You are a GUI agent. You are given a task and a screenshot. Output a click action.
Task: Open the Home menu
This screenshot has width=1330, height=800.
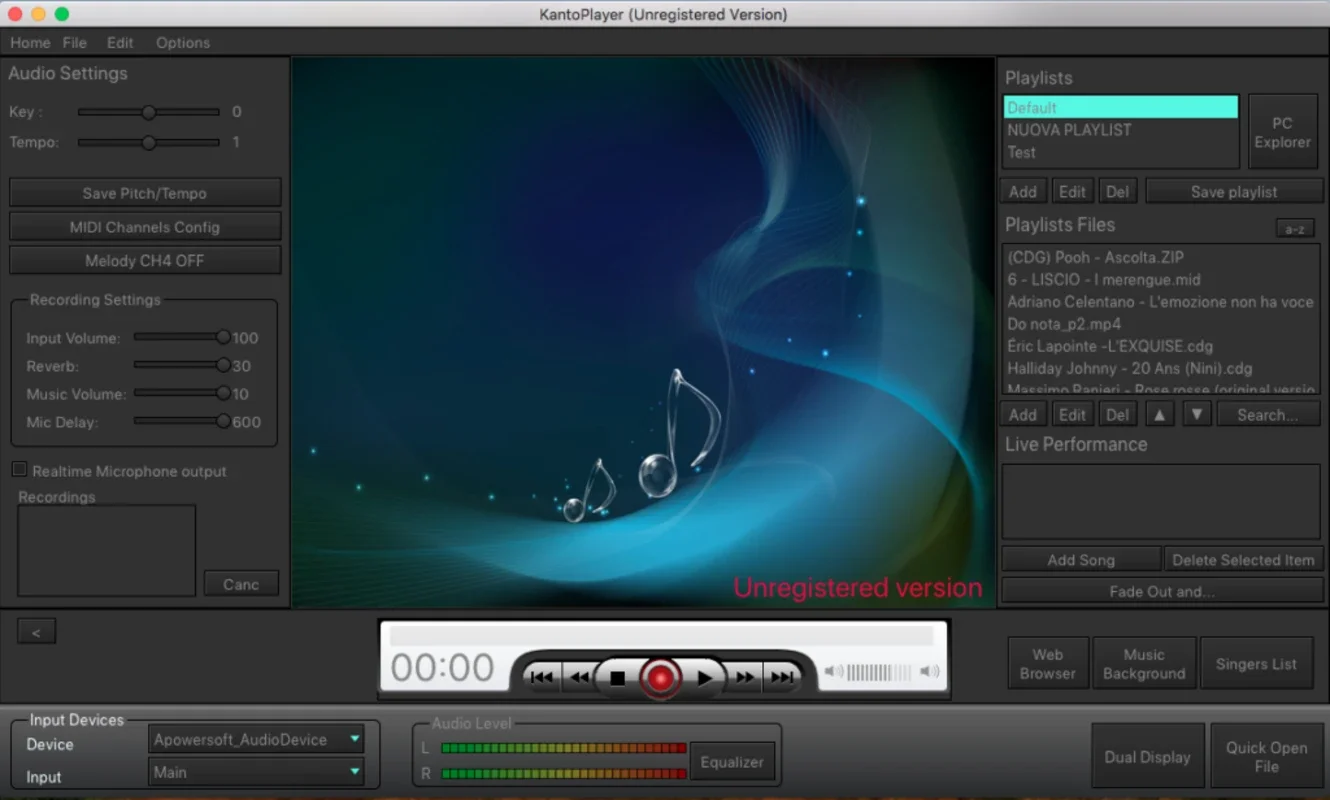point(30,43)
